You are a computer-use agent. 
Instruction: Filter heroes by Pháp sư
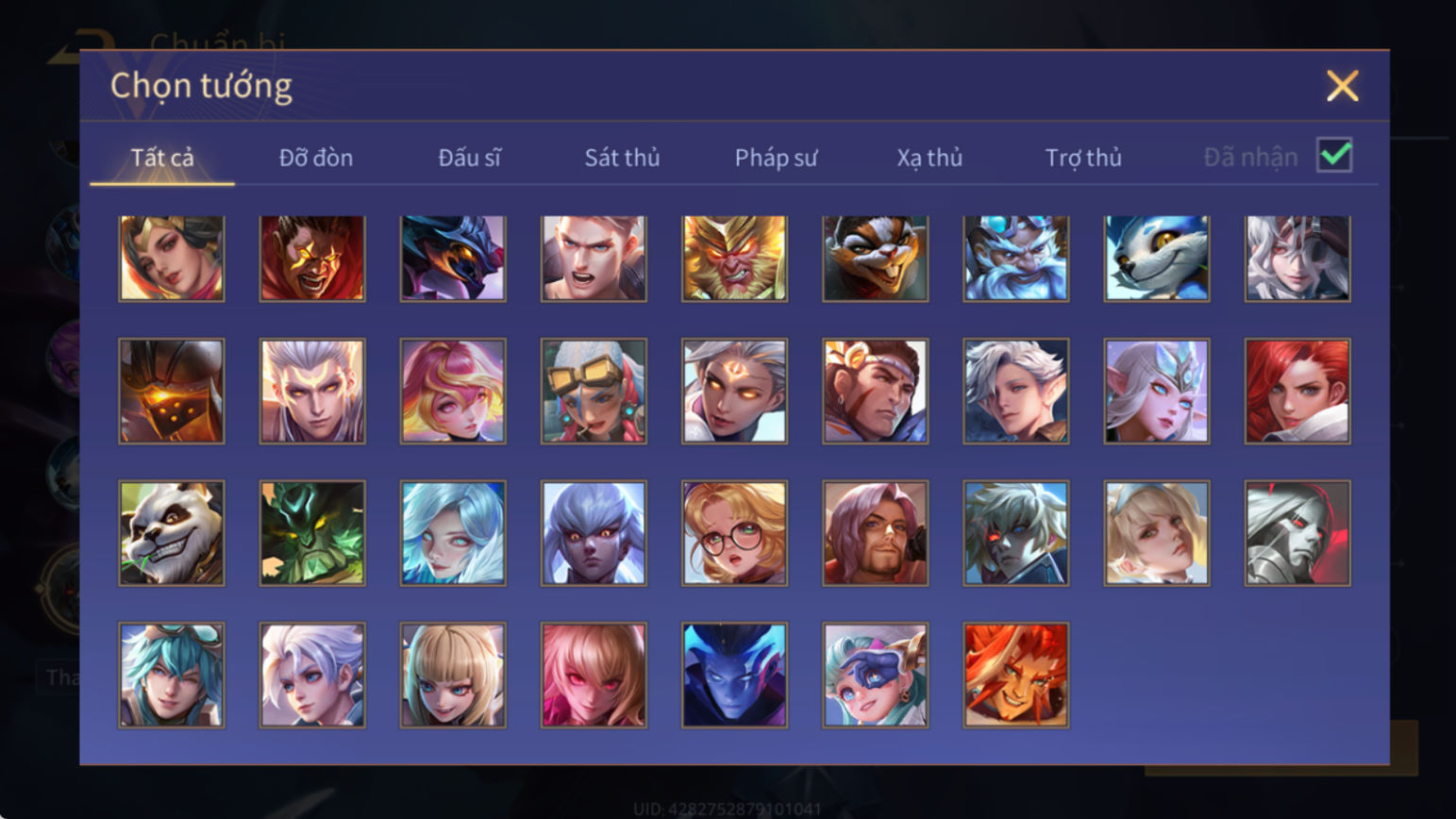776,158
